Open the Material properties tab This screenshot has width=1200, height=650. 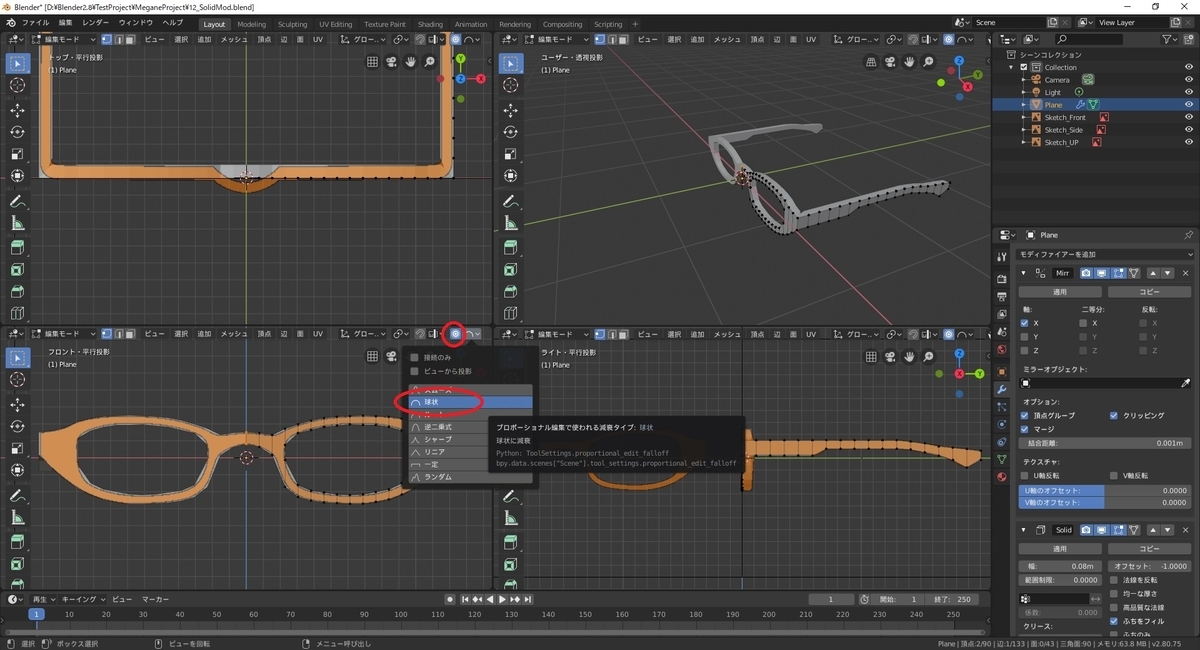point(1001,477)
